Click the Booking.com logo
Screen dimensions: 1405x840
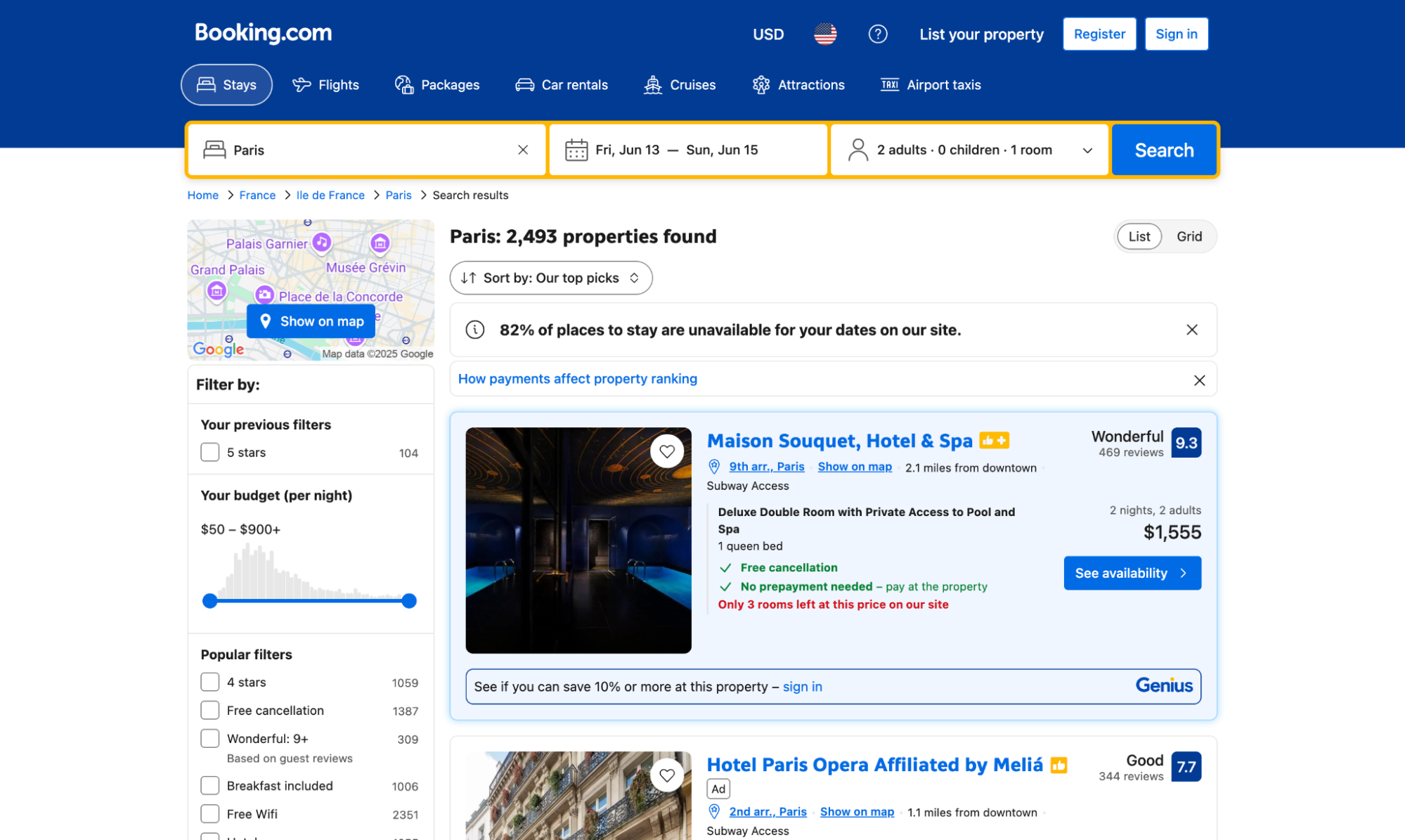(x=263, y=33)
